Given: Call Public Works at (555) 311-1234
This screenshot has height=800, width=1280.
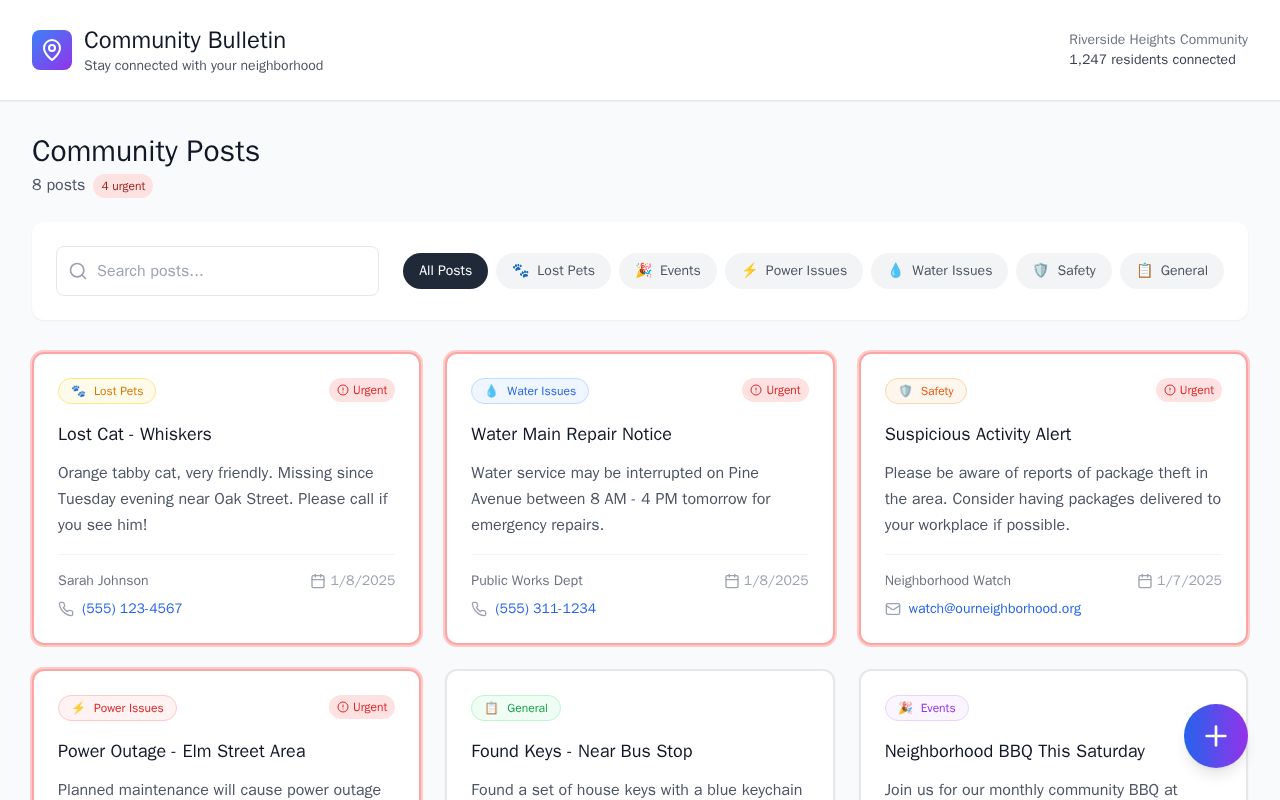Looking at the screenshot, I should 545,609.
